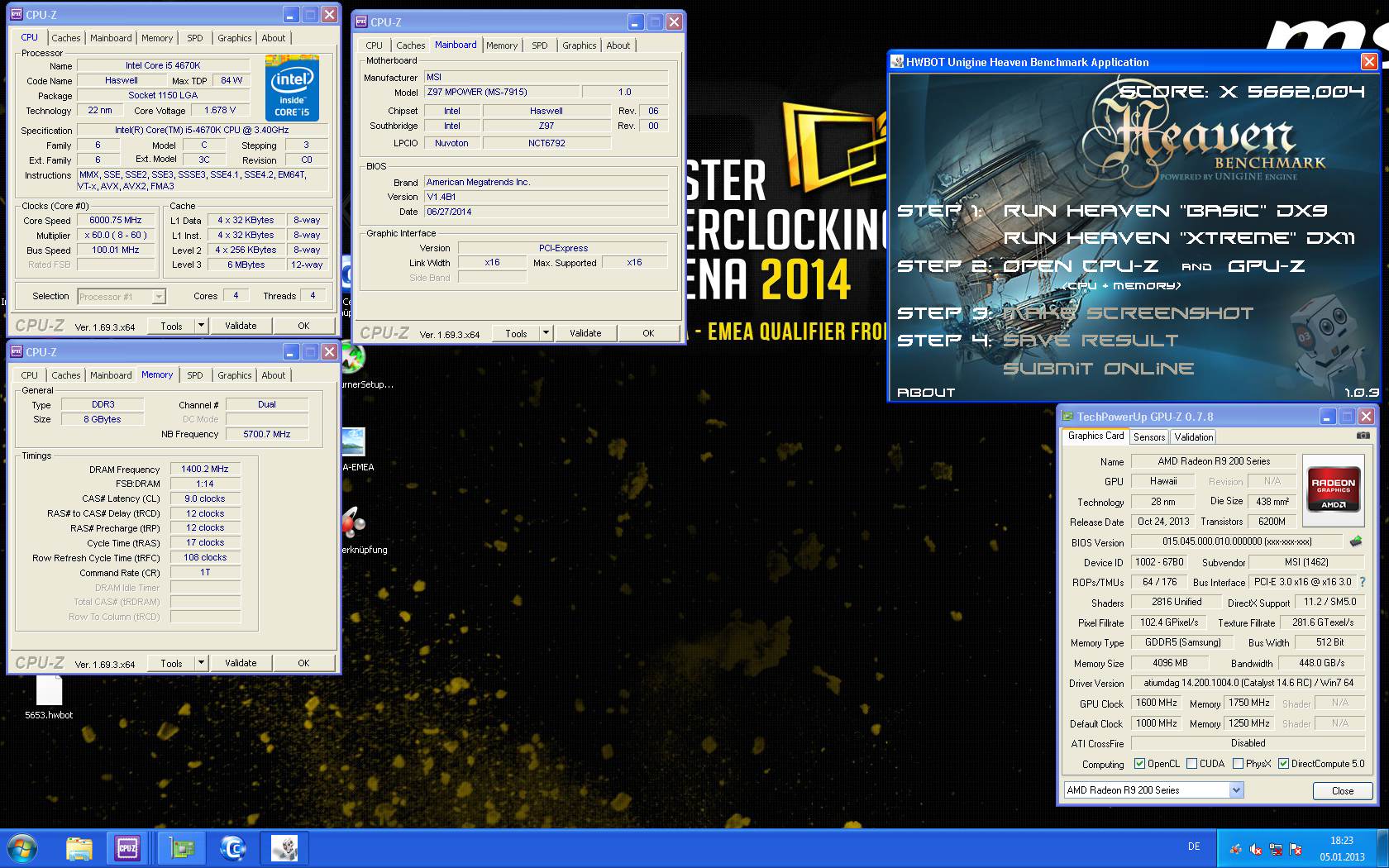1389x868 pixels.
Task: Click the Z97 MPOWER (MS-7915) model field
Action: click(x=501, y=92)
